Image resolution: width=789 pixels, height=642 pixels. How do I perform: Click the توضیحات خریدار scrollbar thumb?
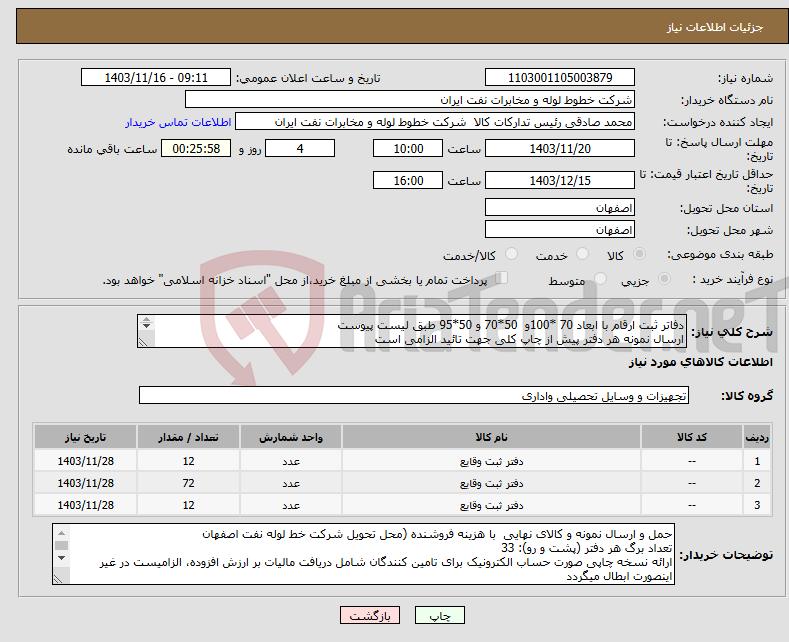pyautogui.click(x=61, y=545)
